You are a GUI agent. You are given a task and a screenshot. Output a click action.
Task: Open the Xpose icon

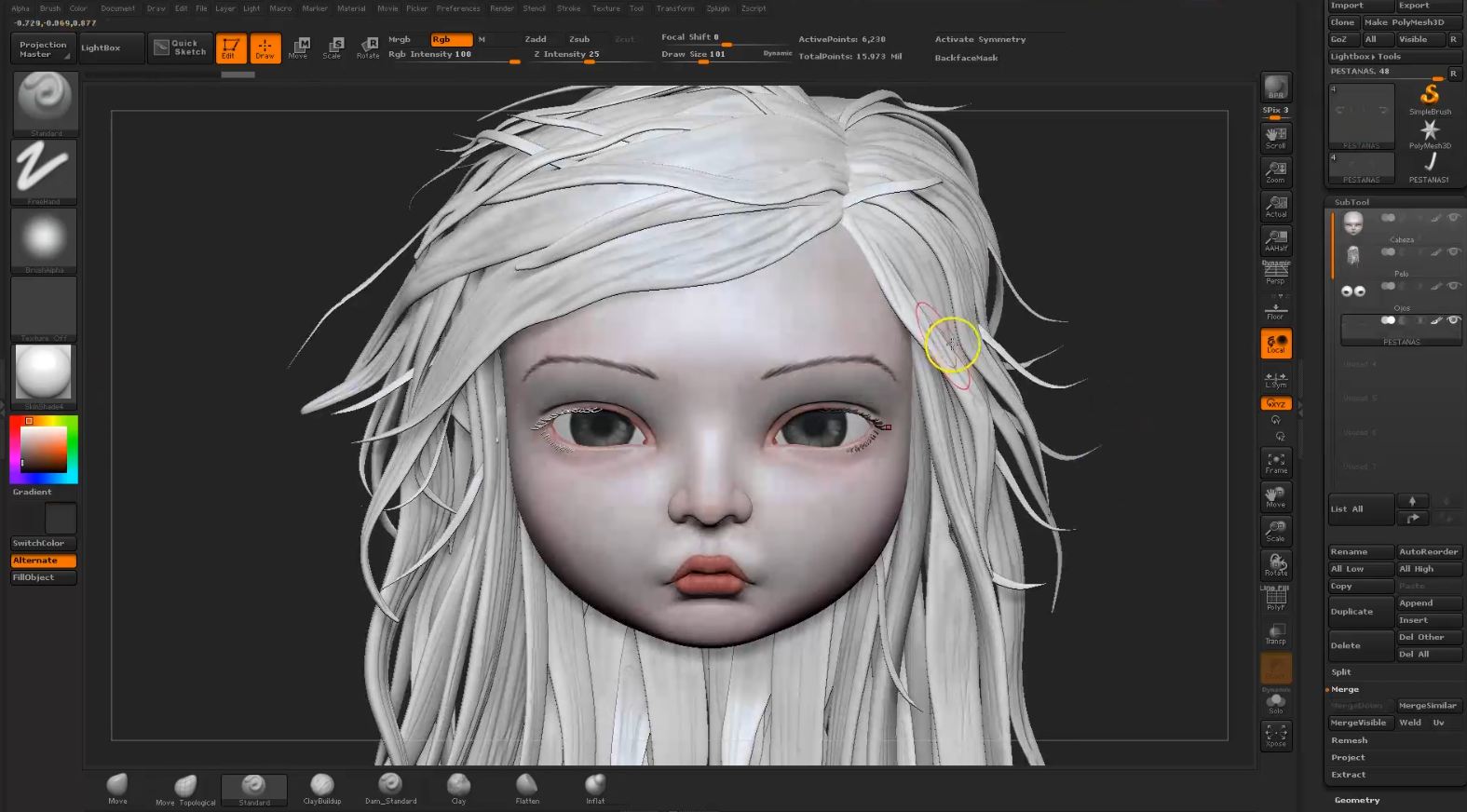pos(1276,736)
